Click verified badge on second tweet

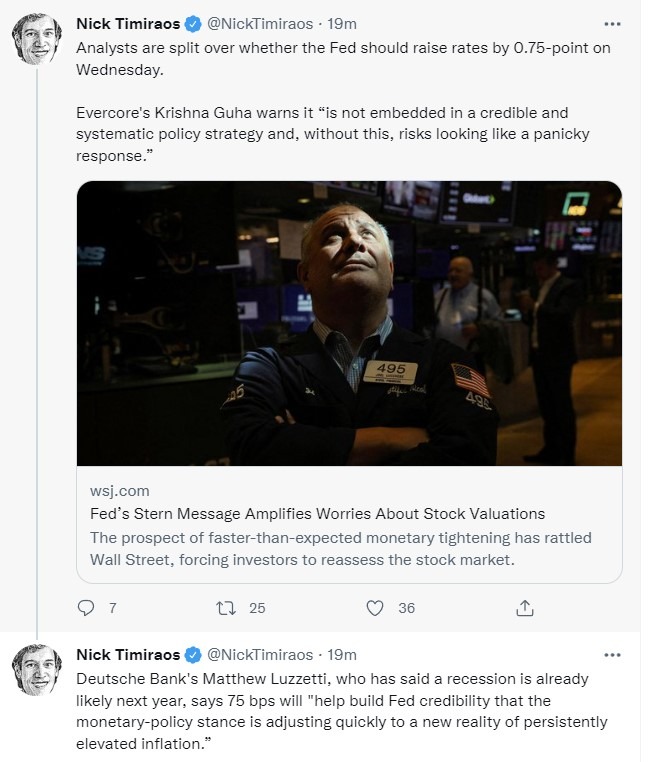click(194, 655)
